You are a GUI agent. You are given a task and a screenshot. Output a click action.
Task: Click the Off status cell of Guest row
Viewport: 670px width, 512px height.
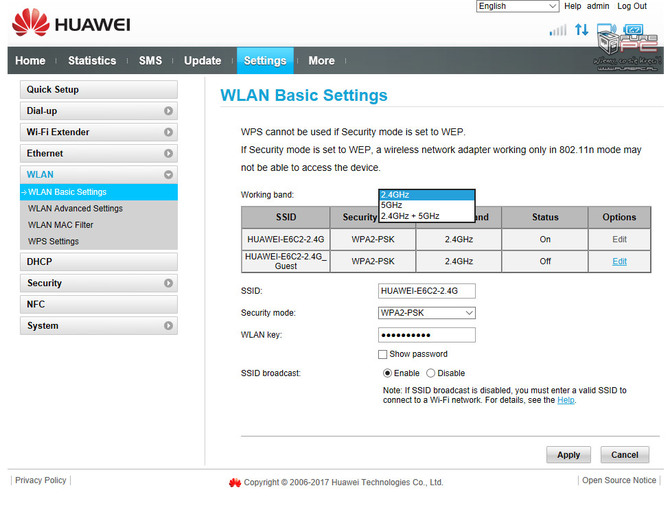tap(545, 261)
